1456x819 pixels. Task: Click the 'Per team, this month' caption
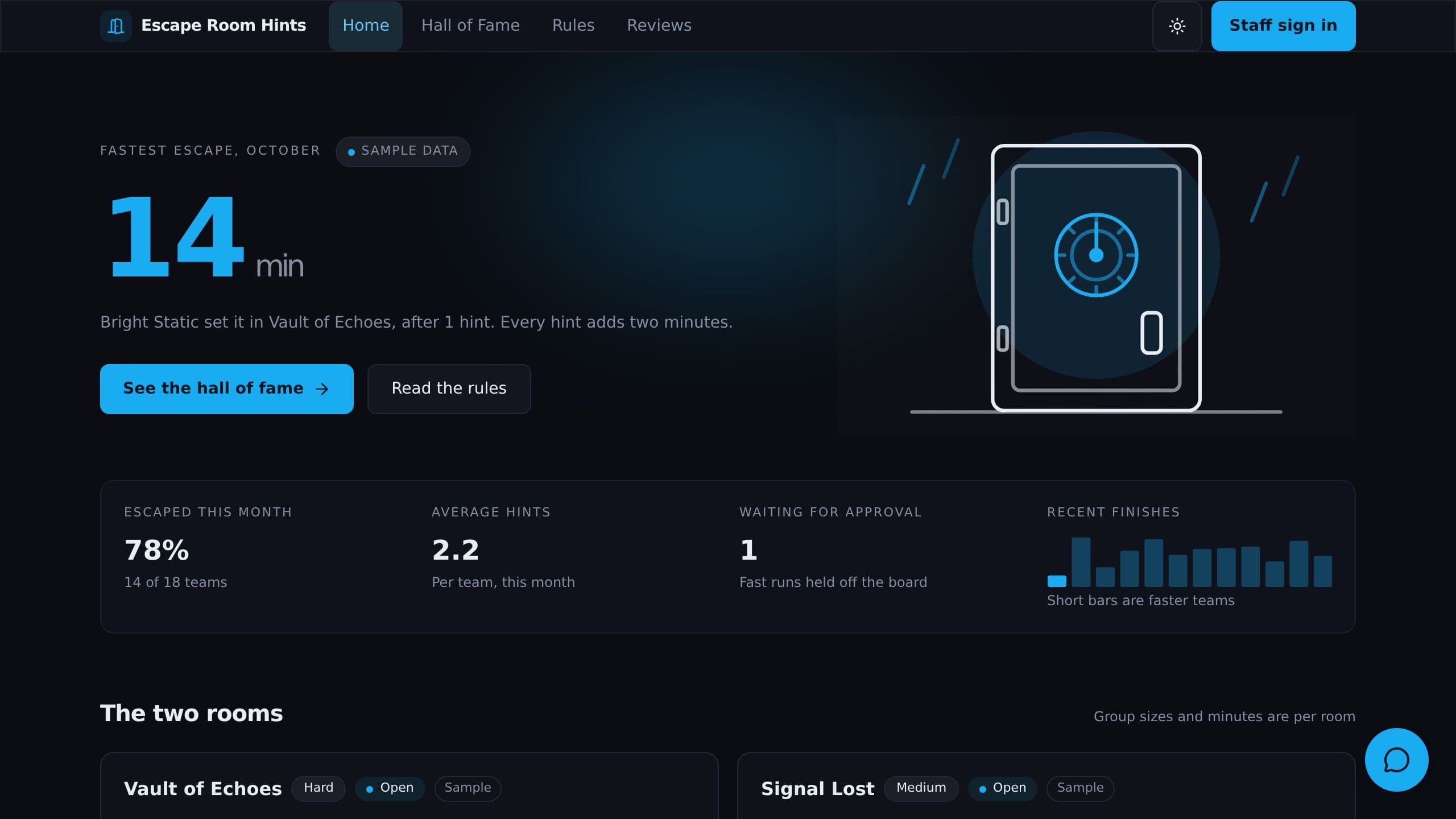pos(503,582)
